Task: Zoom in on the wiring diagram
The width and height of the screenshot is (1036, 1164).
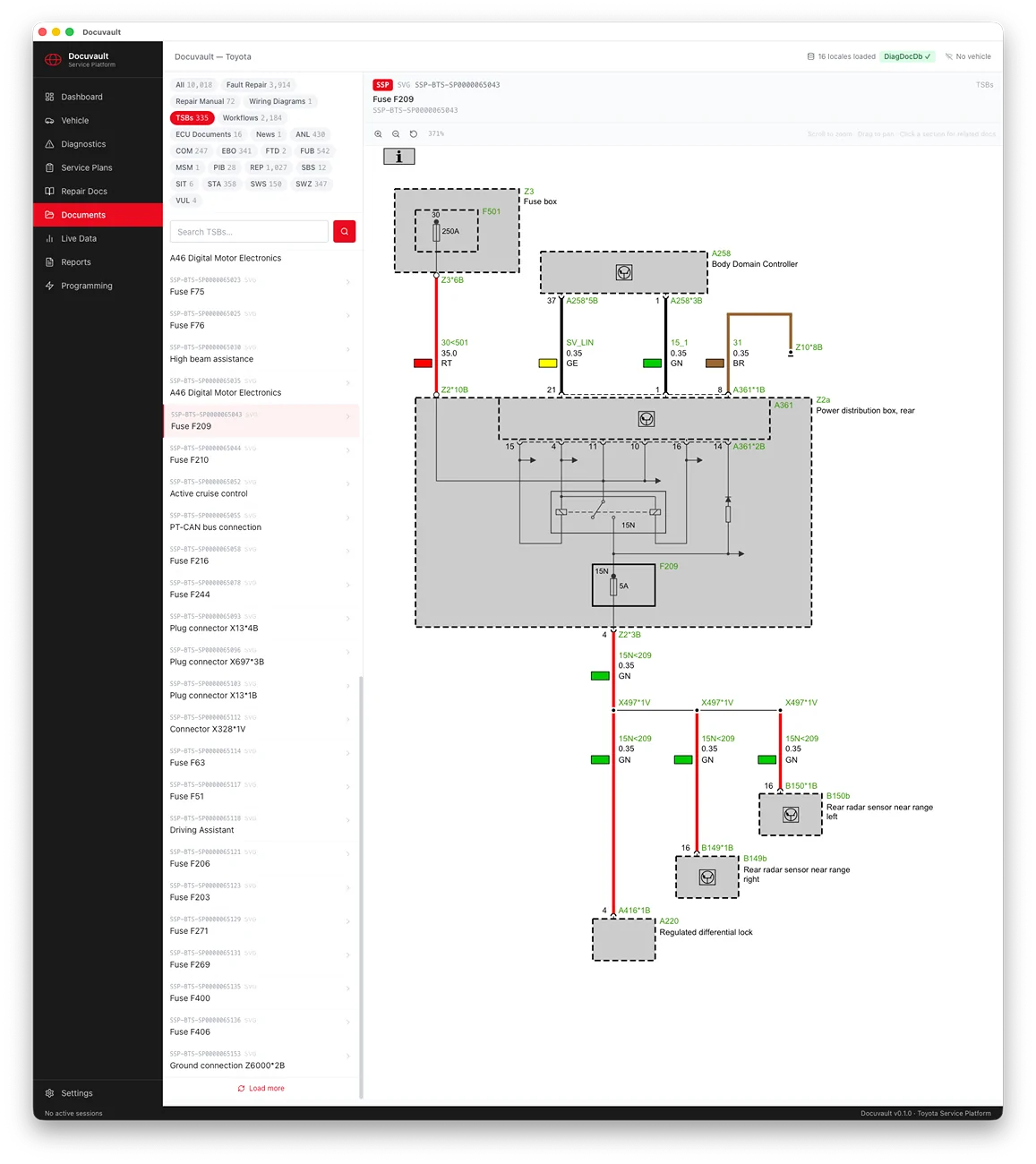Action: coord(378,134)
